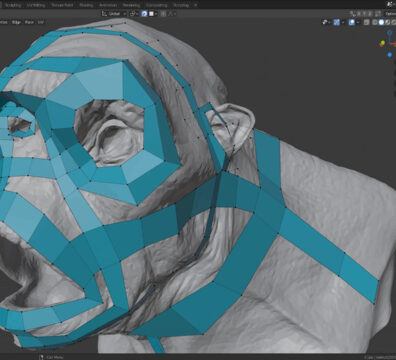
Task: Toggle proportional editing
Action: point(163,14)
